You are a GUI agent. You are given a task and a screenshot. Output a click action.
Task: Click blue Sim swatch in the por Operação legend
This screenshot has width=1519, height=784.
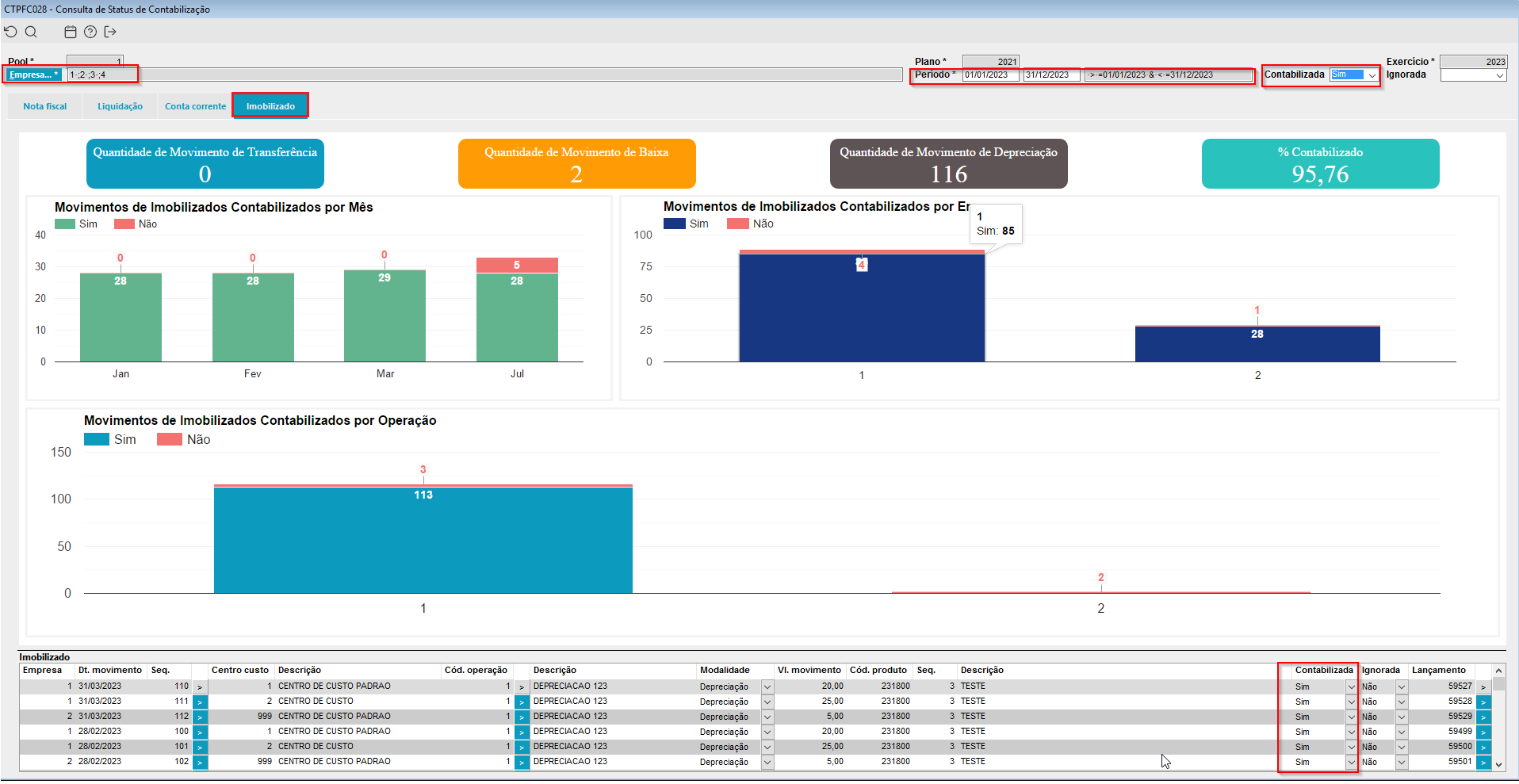click(x=97, y=440)
